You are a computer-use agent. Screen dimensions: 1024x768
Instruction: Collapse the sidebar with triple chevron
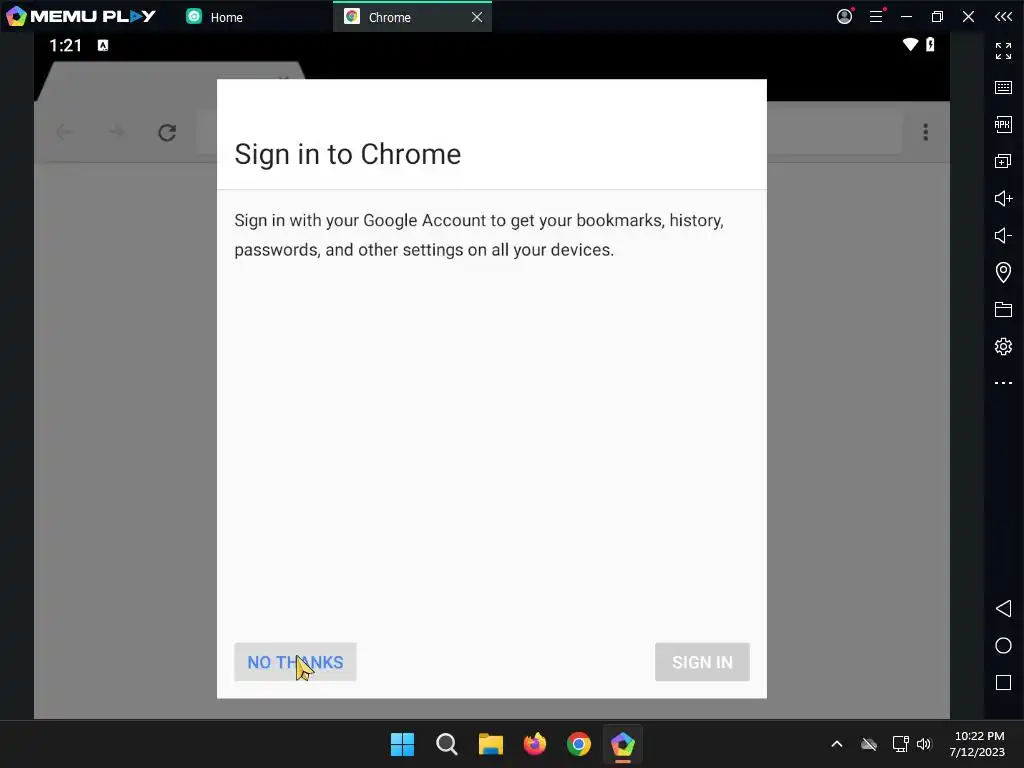pyautogui.click(x=1004, y=16)
